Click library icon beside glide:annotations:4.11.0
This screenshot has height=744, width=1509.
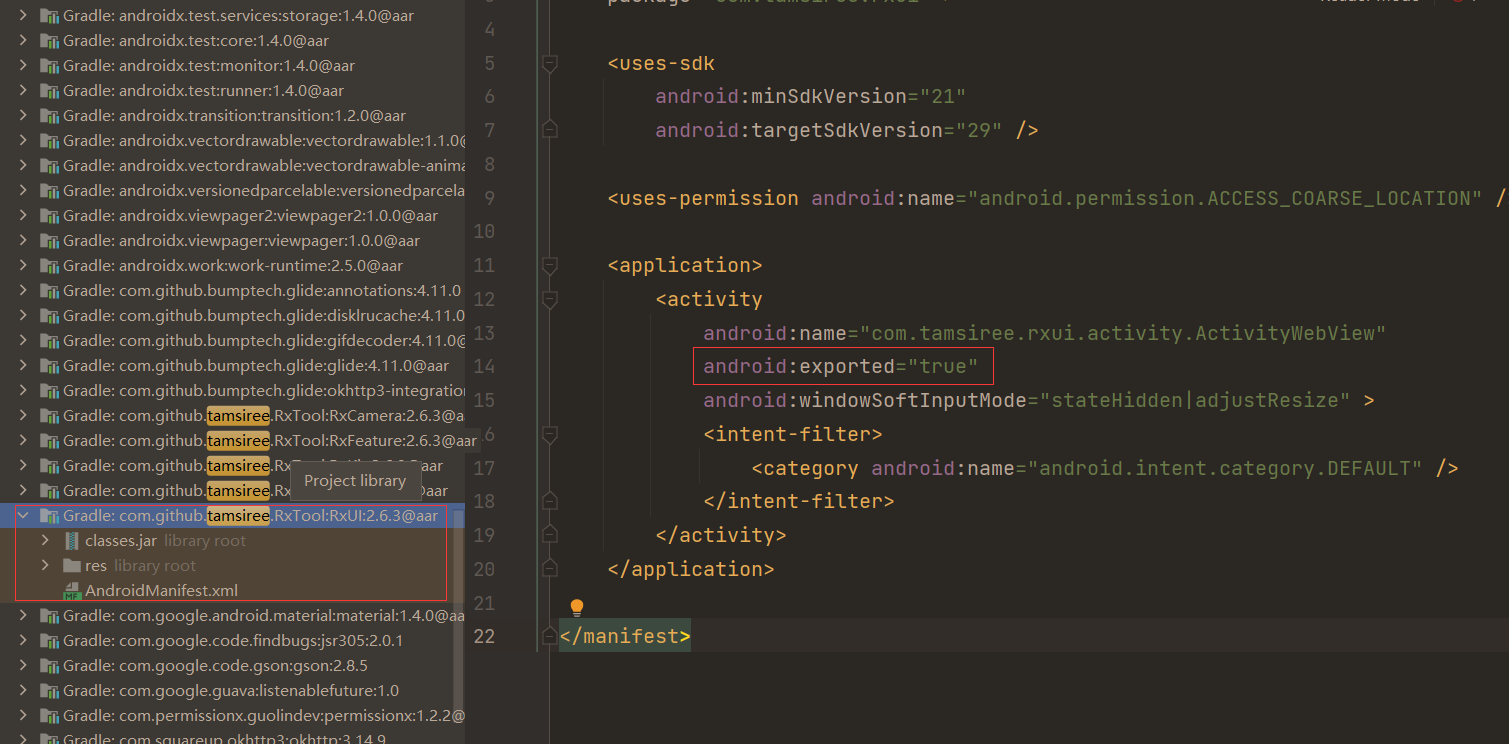pyautogui.click(x=50, y=291)
